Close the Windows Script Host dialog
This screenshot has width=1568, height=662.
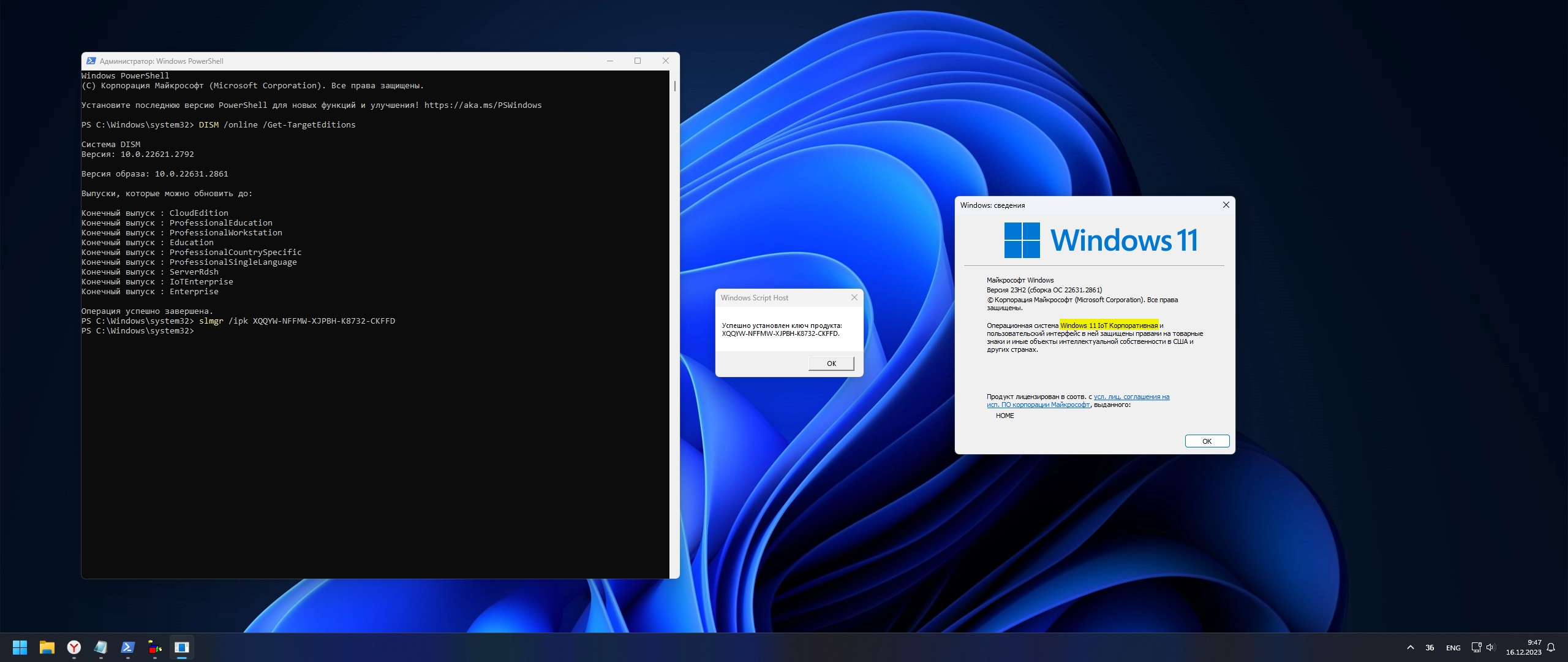[x=854, y=297]
